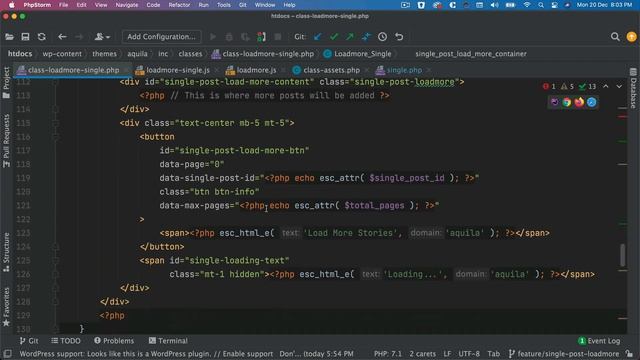Viewport: 640px width, 360px height.
Task: Open Favorites tool window
Action: [6, 307]
